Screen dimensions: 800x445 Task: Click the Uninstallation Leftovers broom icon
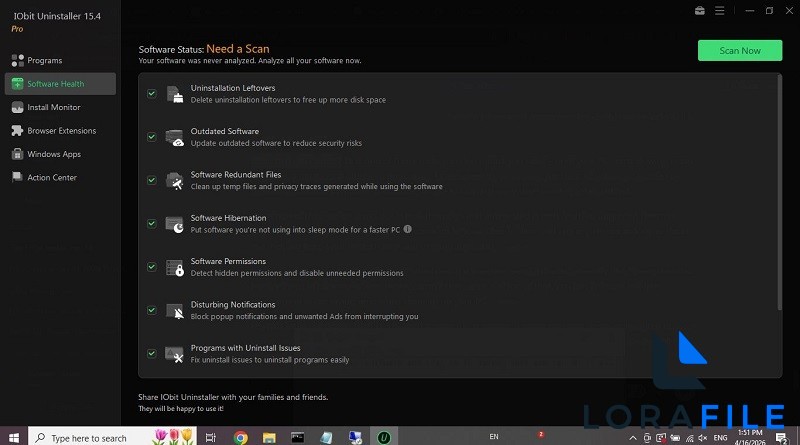tap(174, 94)
